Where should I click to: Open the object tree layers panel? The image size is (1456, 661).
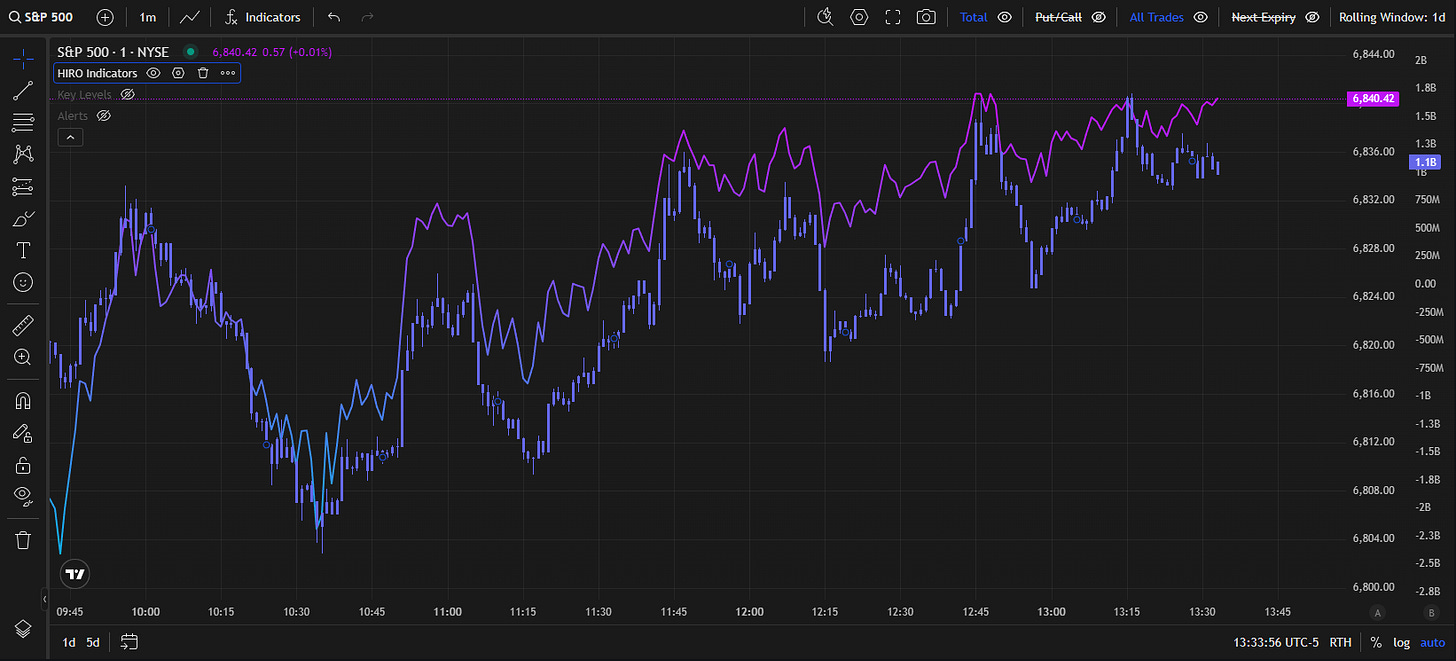[23, 627]
